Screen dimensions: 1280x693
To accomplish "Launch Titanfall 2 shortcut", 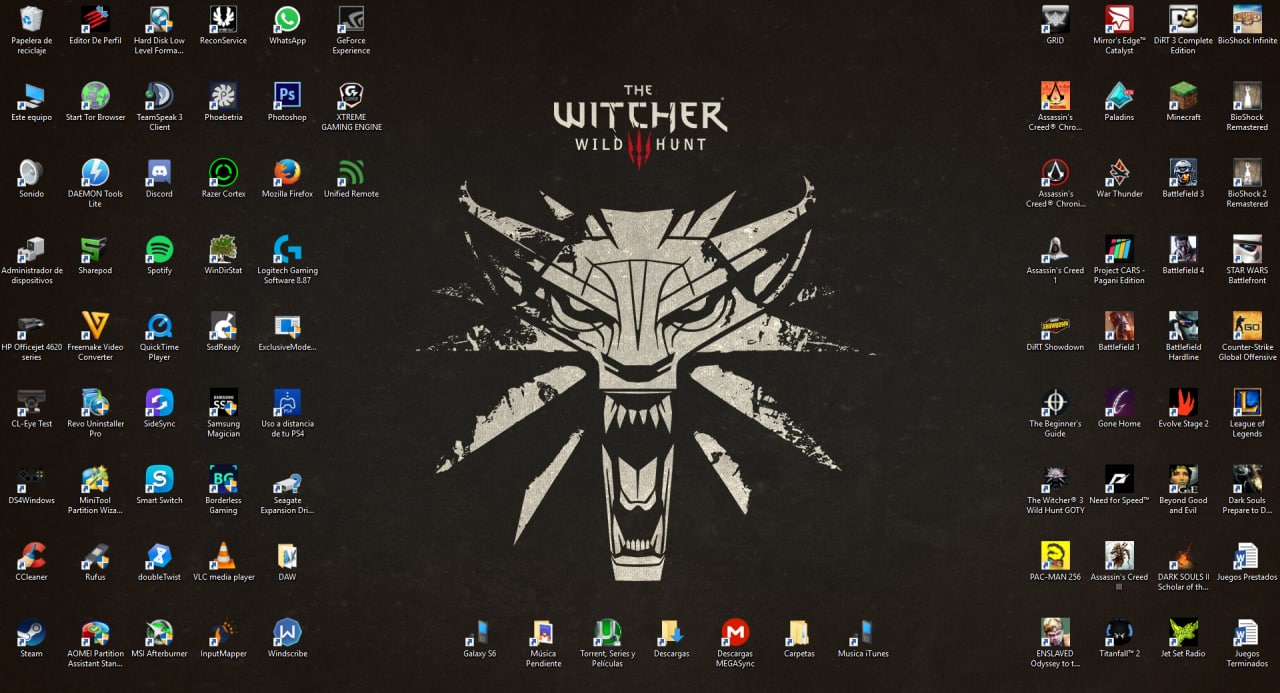I will click(1119, 633).
